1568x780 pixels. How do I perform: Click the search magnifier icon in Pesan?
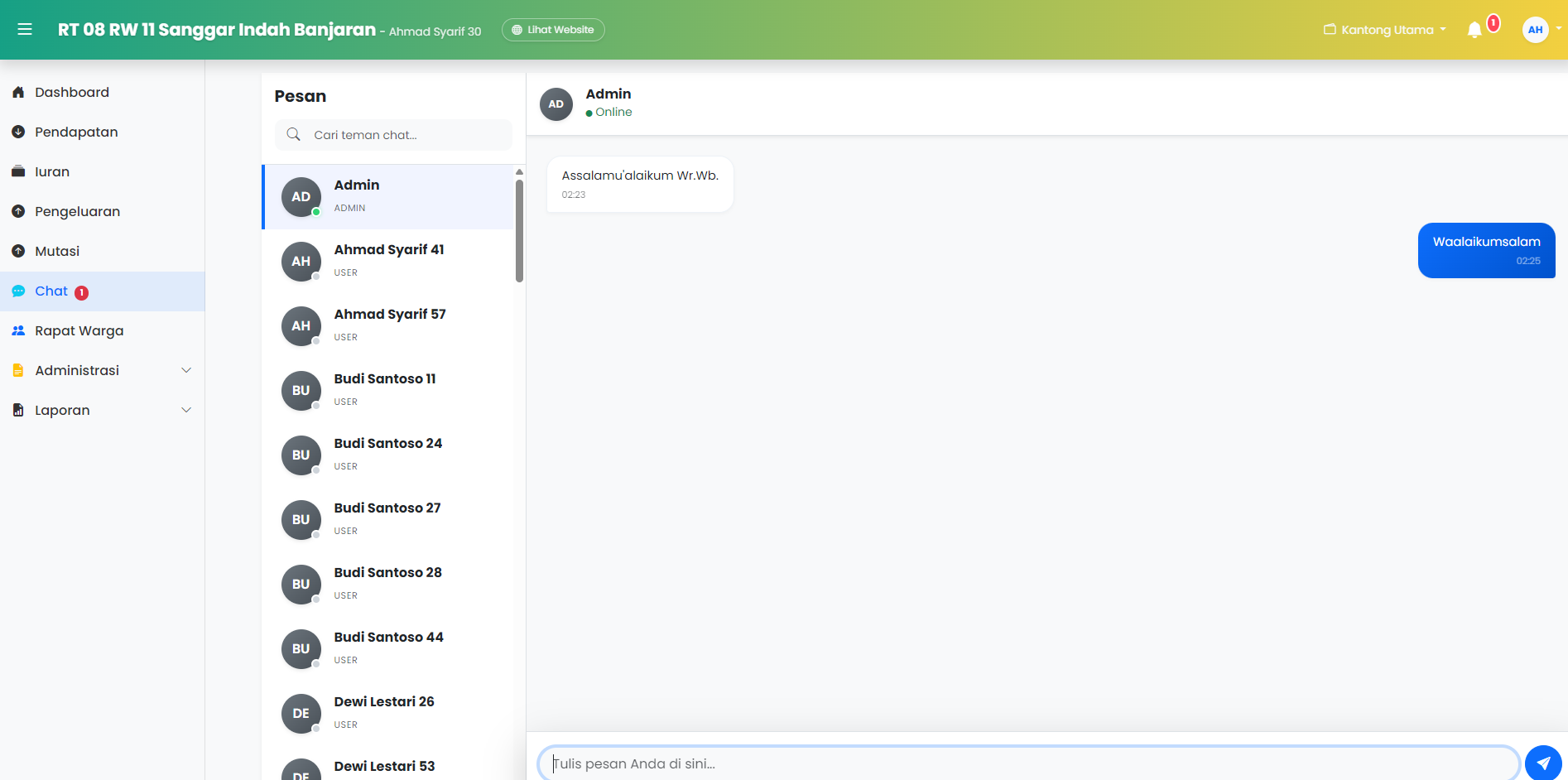coord(293,134)
